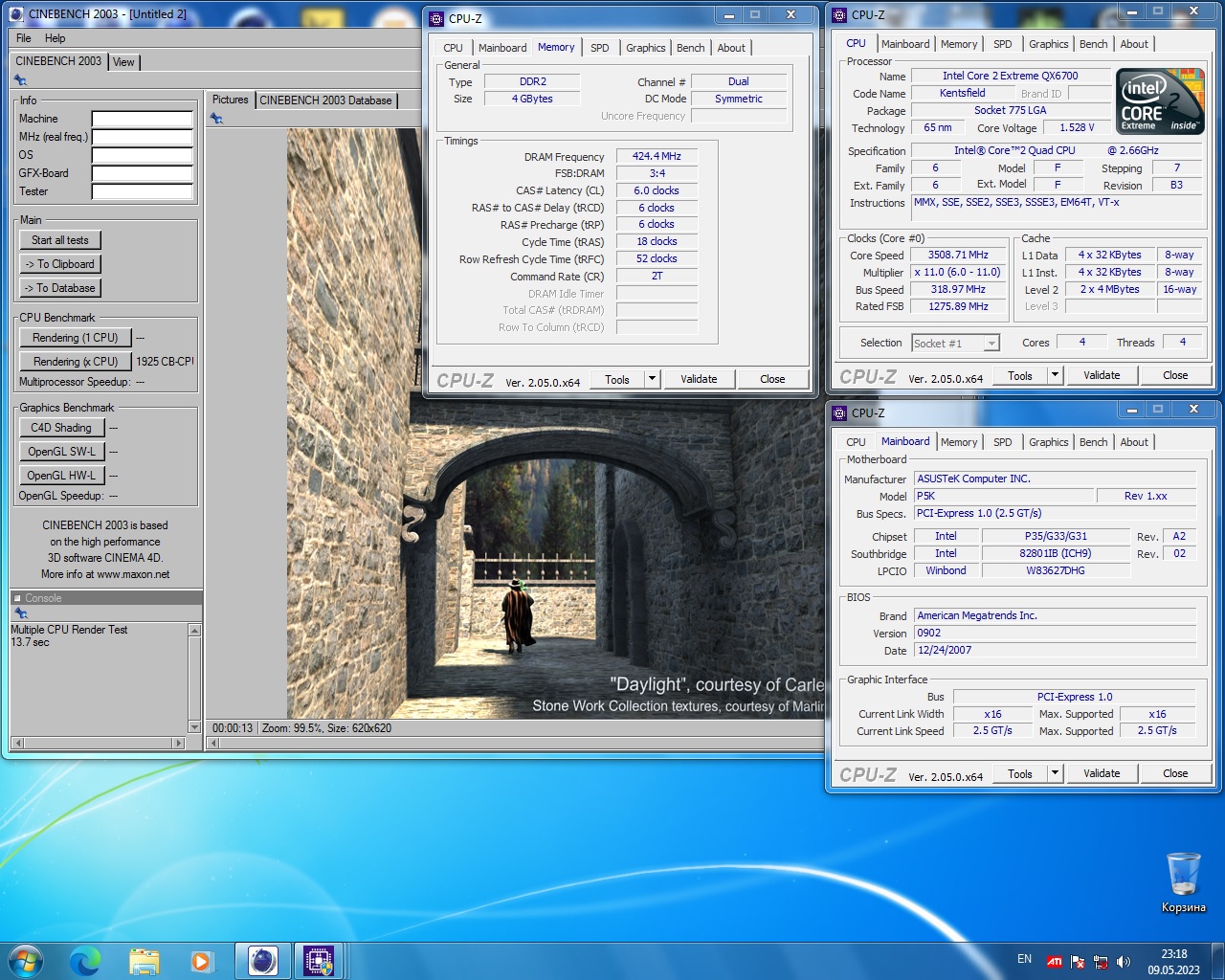
Task: Click the 3508.71 MHz core speed value
Action: point(958,256)
